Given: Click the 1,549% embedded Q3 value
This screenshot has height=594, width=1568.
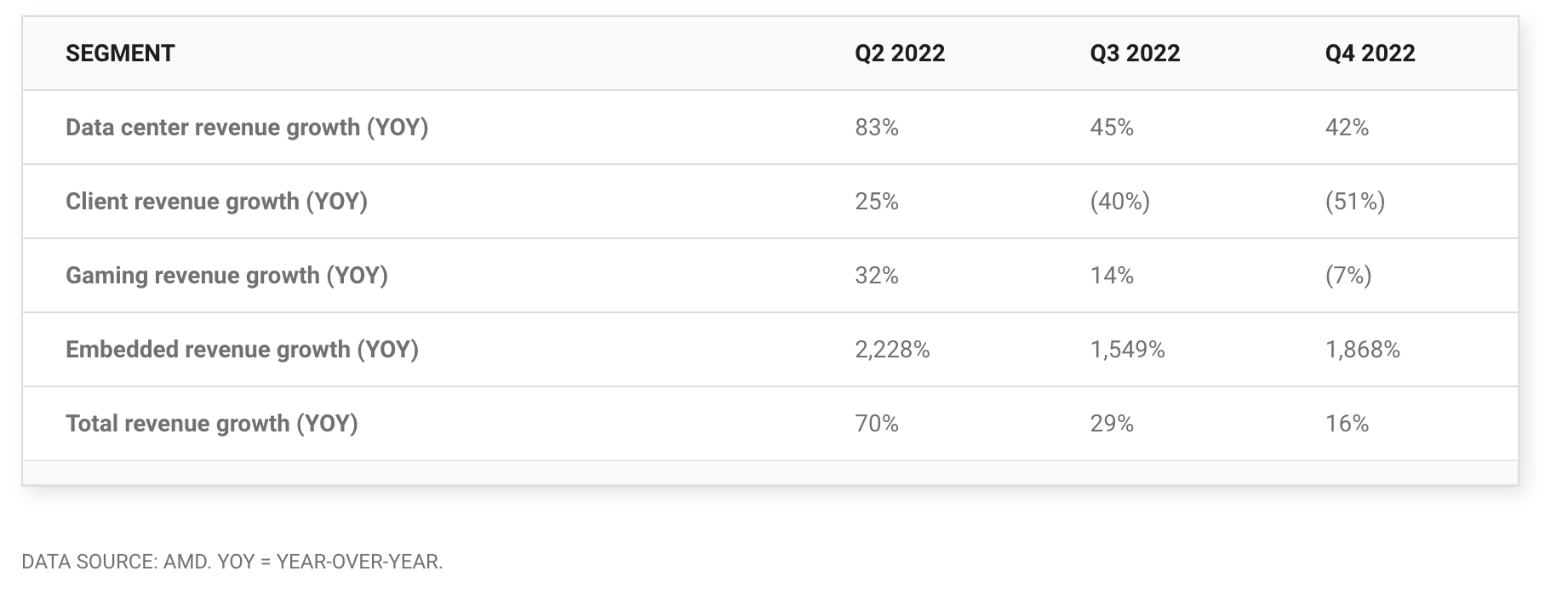Looking at the screenshot, I should (x=1127, y=350).
